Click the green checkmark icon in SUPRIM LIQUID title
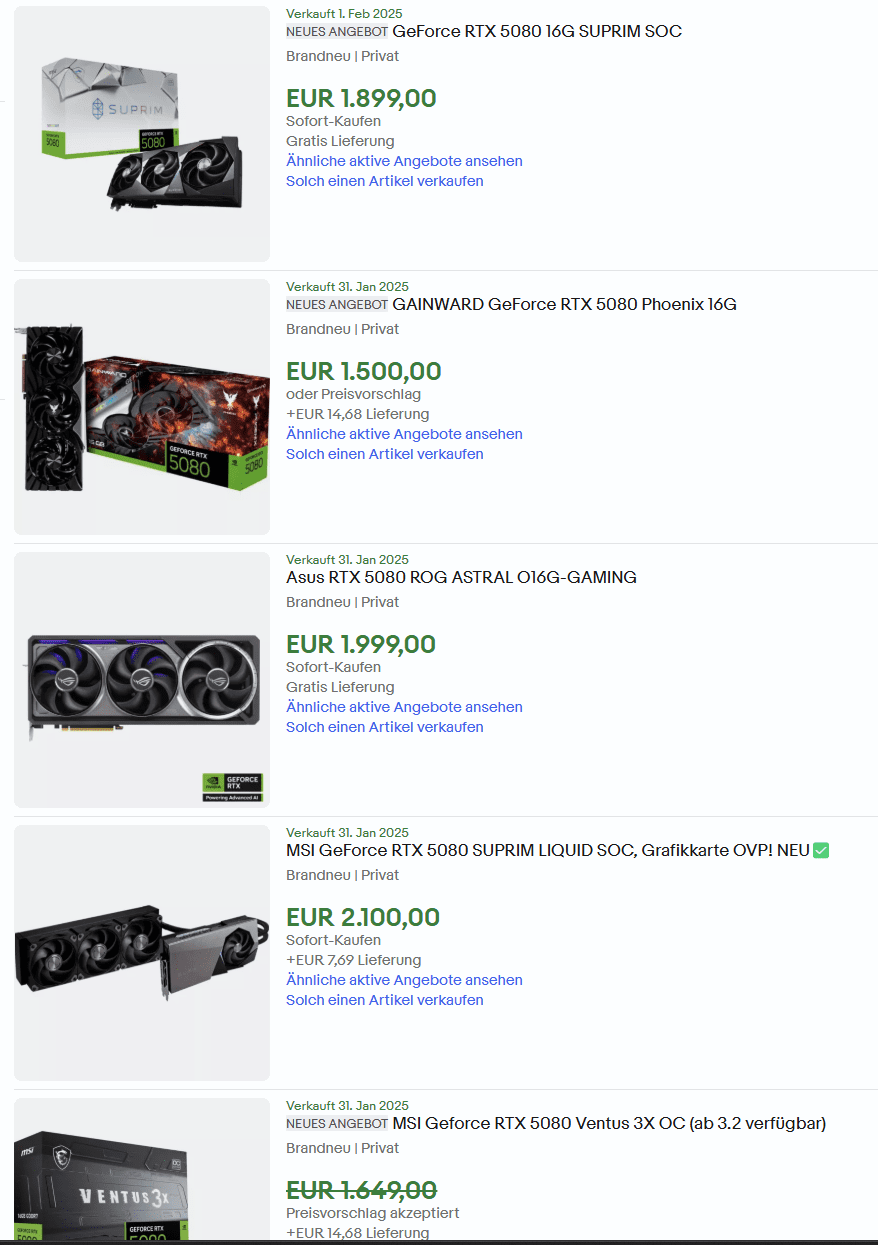Screen dimensions: 878x1245 click(821, 850)
